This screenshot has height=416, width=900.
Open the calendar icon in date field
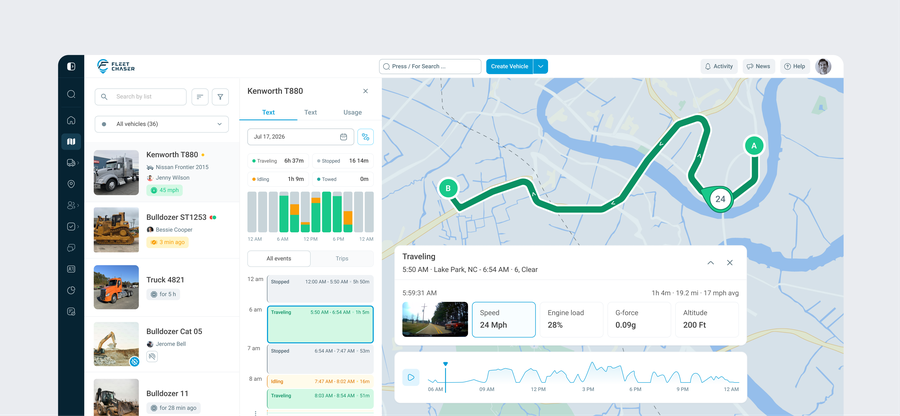(x=343, y=137)
